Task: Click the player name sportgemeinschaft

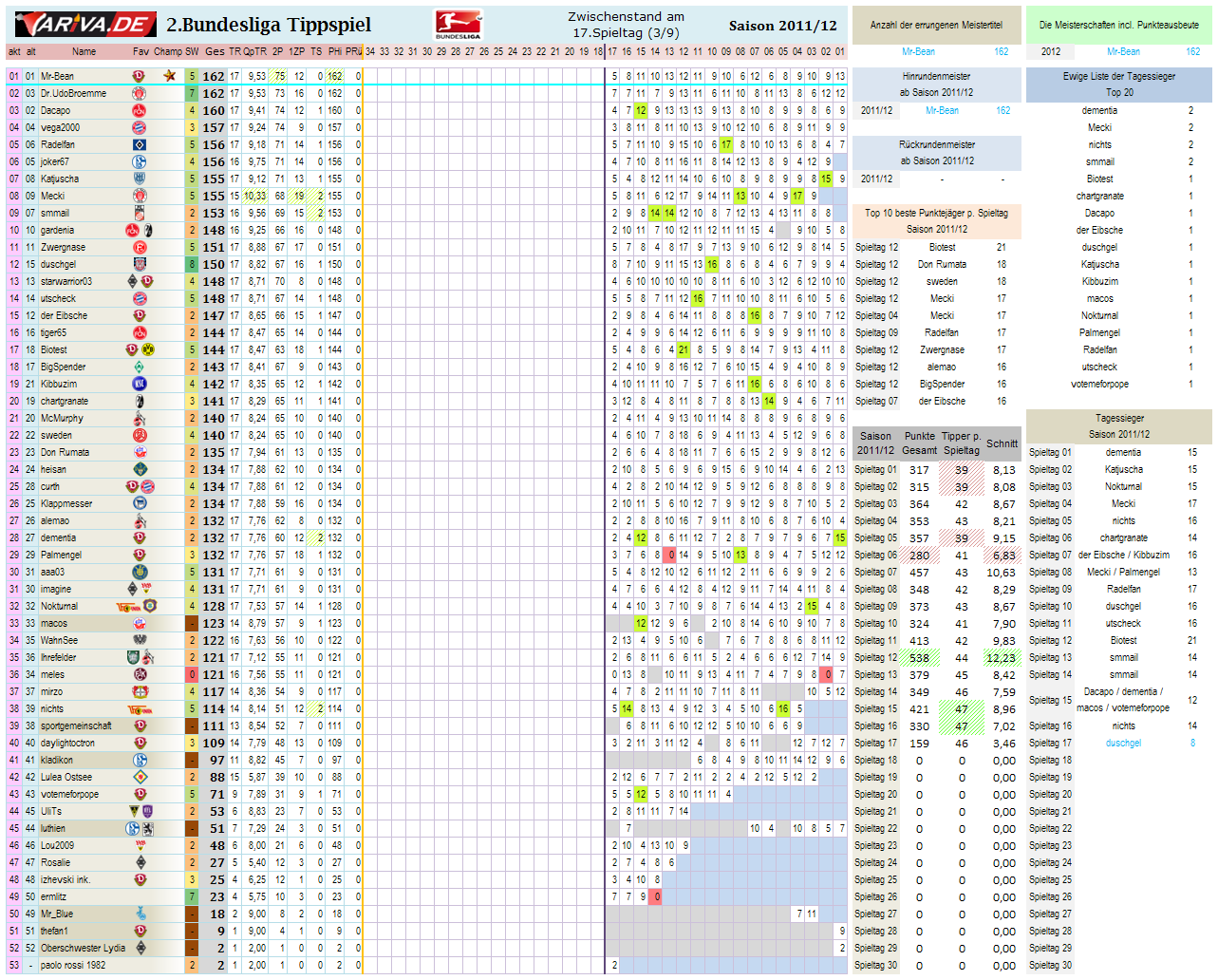Action: coord(76,726)
